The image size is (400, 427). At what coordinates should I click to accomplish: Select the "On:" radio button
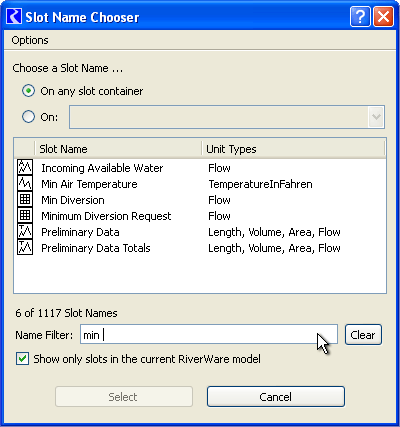(x=28, y=117)
